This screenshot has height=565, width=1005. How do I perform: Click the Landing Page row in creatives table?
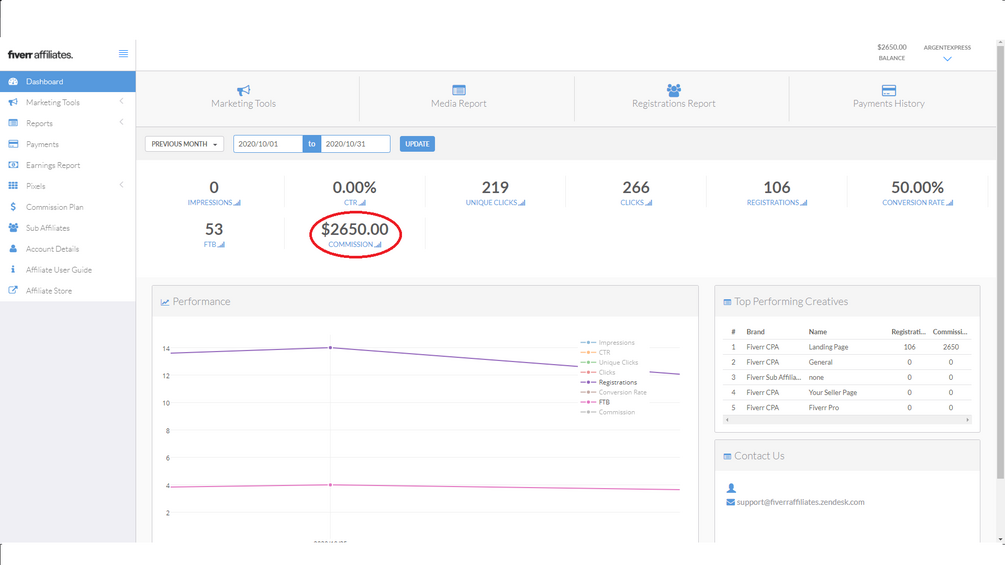847,347
